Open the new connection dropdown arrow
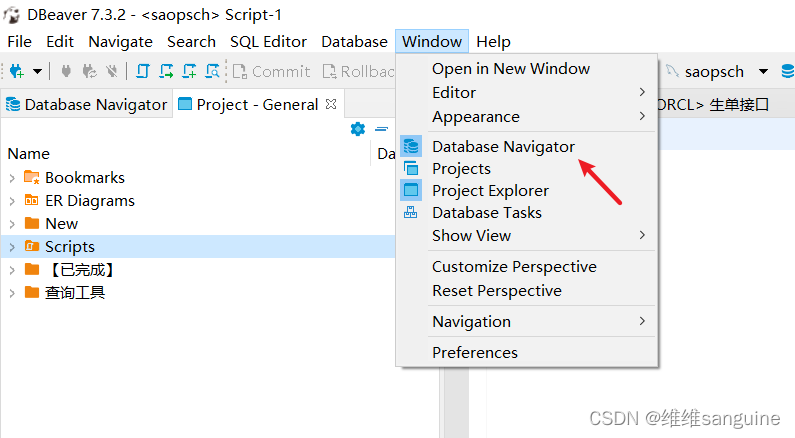The height and width of the screenshot is (438, 795). pyautogui.click(x=37, y=71)
